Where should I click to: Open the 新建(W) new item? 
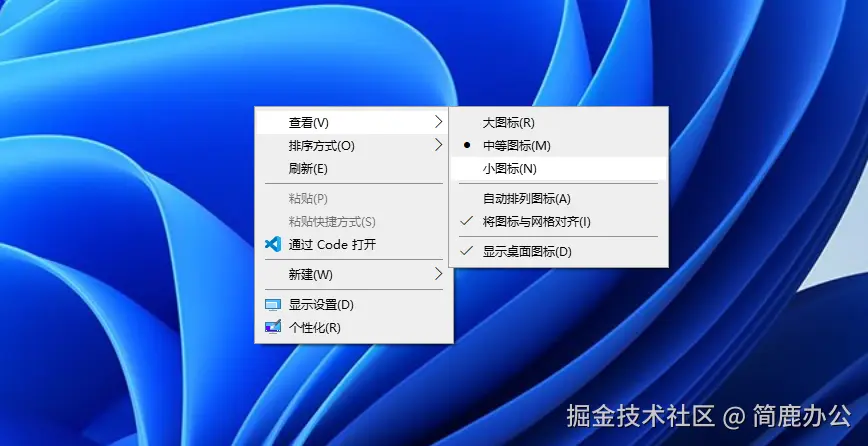354,274
